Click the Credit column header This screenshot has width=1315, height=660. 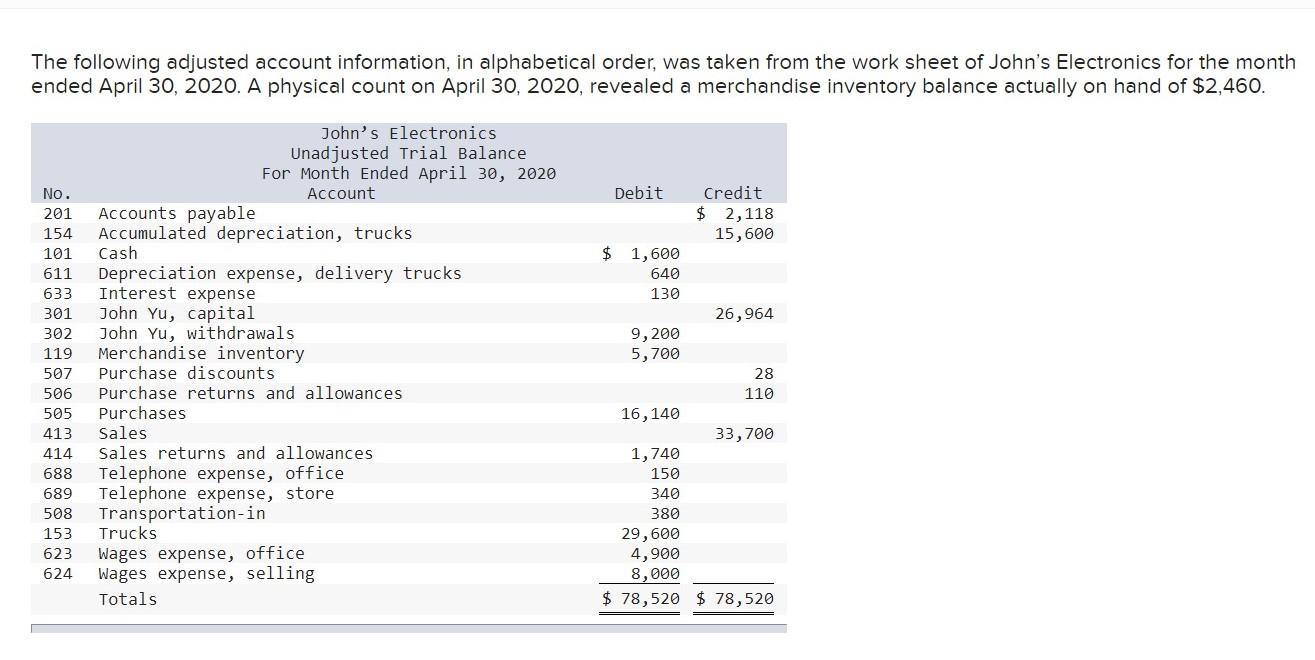733,193
